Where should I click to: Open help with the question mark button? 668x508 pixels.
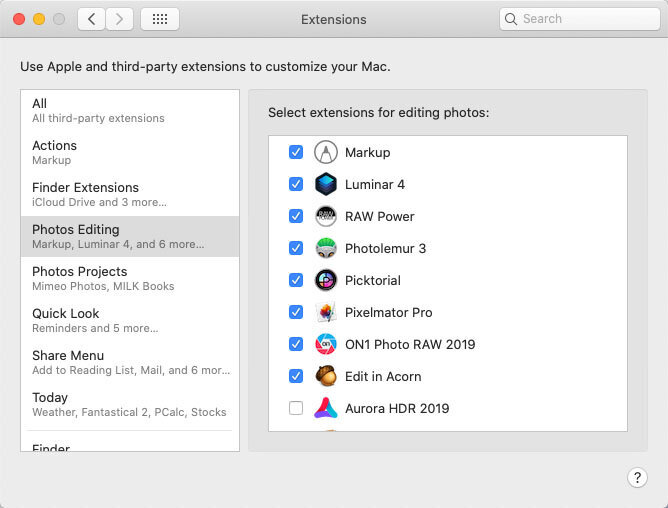coord(637,478)
